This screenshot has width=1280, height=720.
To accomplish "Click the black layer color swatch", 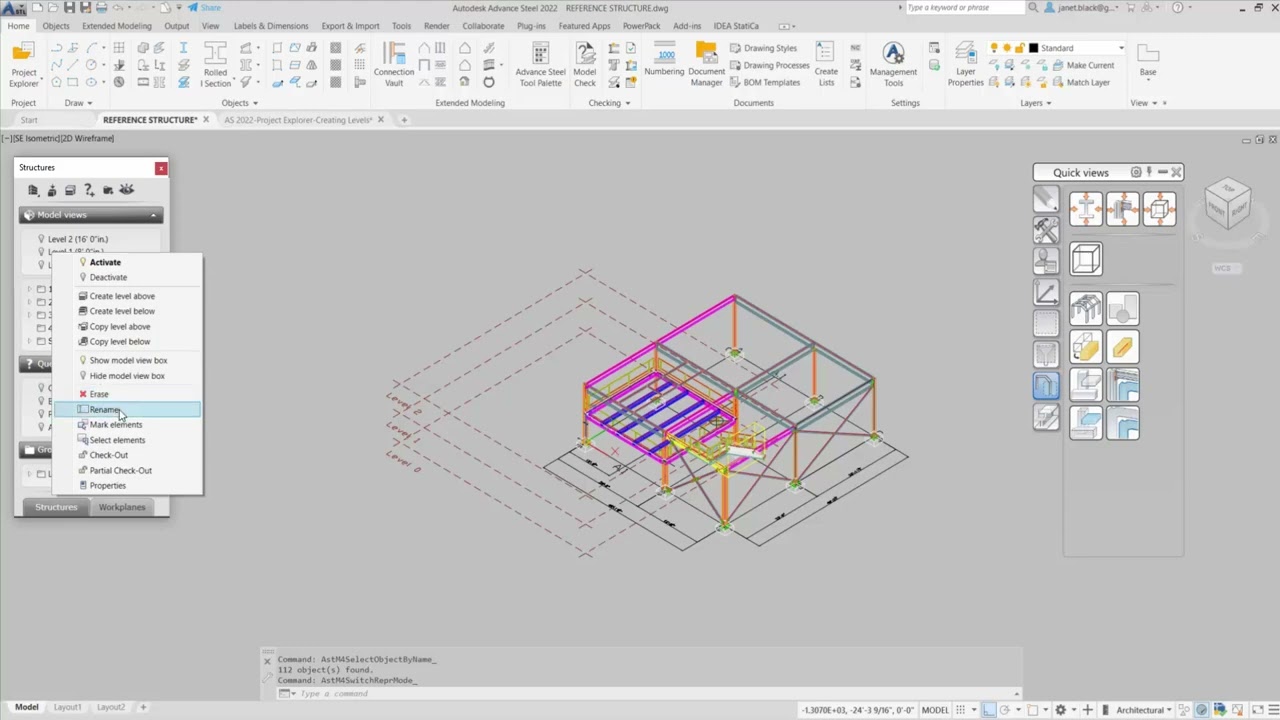I will (1033, 48).
